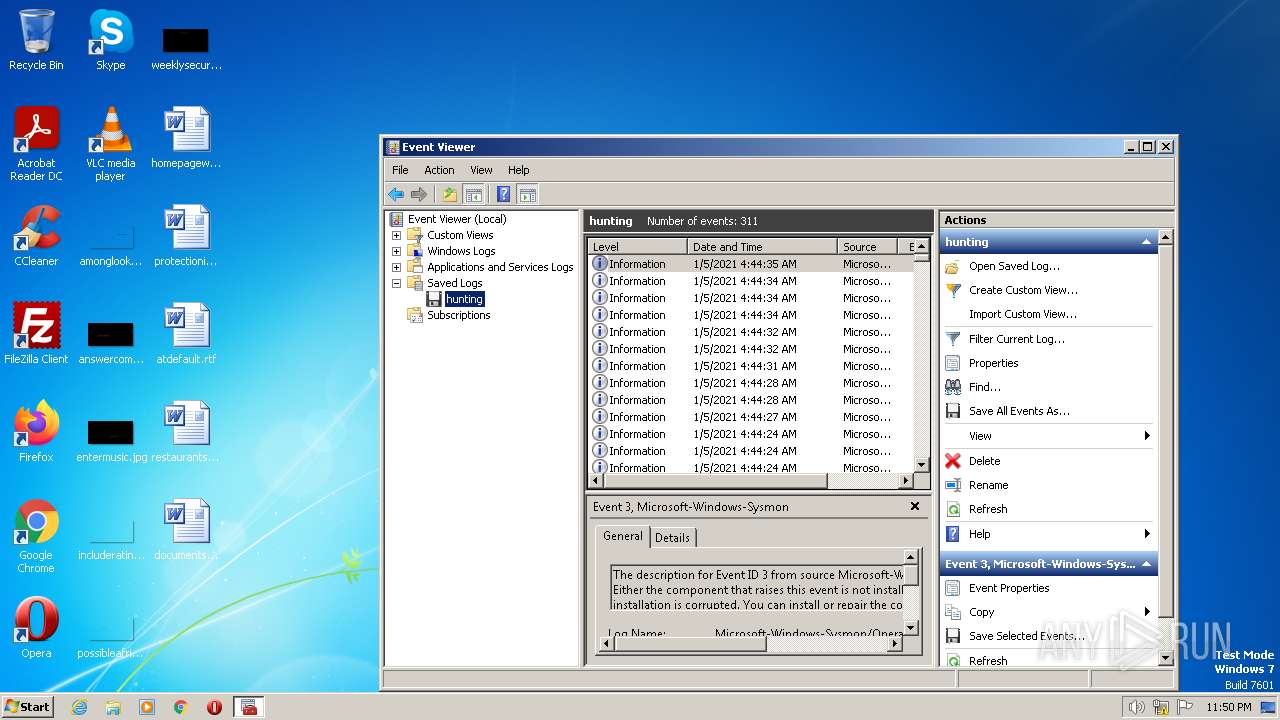Select Firefox desktop shortcut
Viewport: 1280px width, 720px height.
coord(36,432)
